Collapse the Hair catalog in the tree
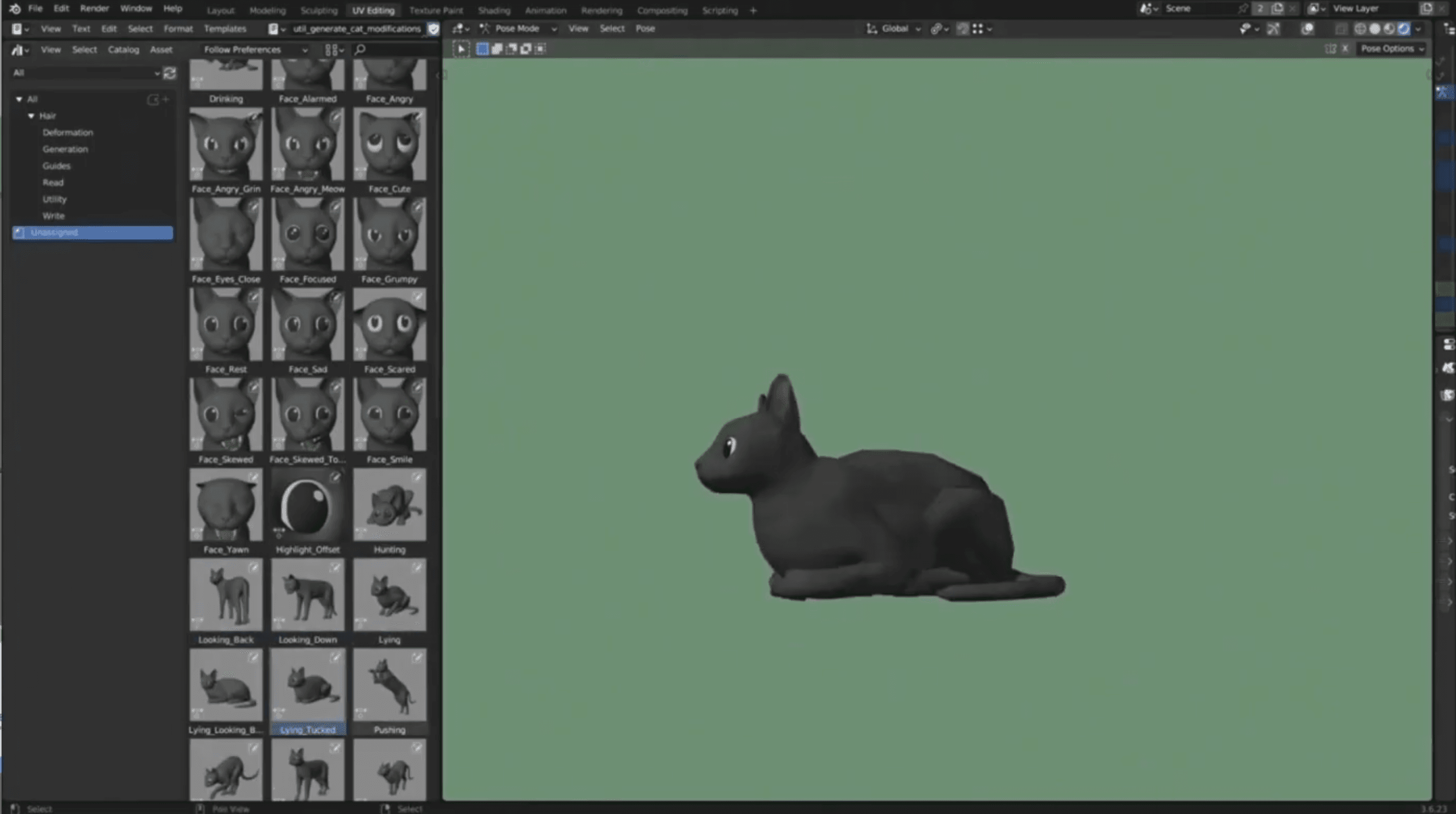 [x=32, y=115]
